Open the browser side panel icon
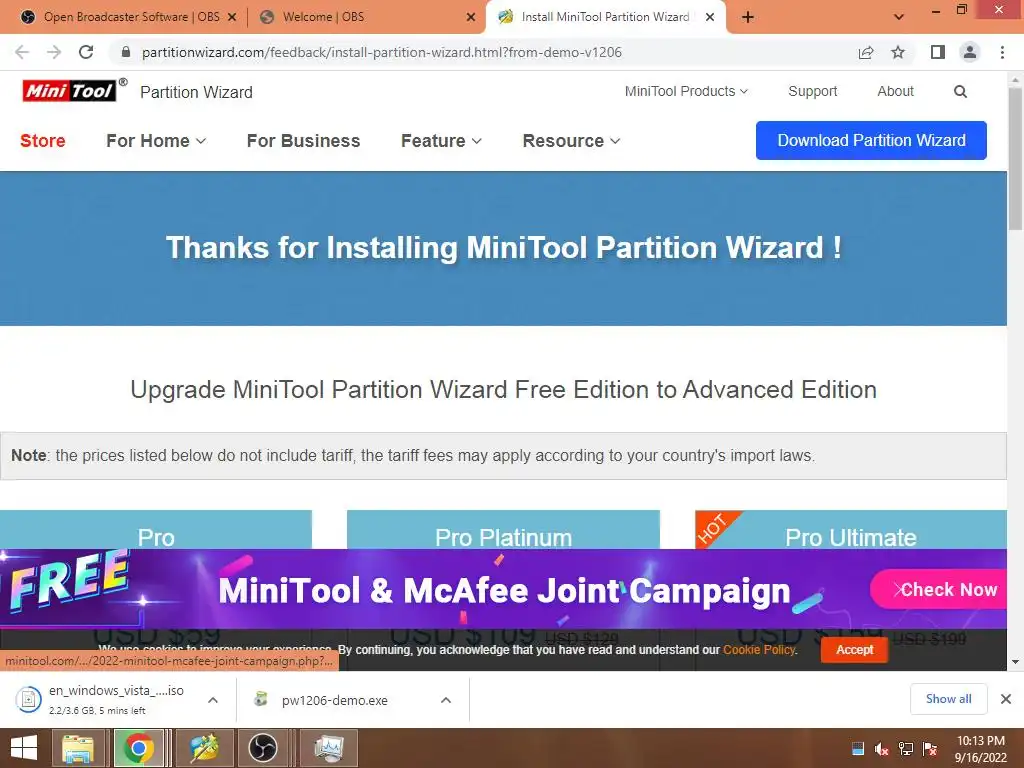The image size is (1024, 768). 938,52
